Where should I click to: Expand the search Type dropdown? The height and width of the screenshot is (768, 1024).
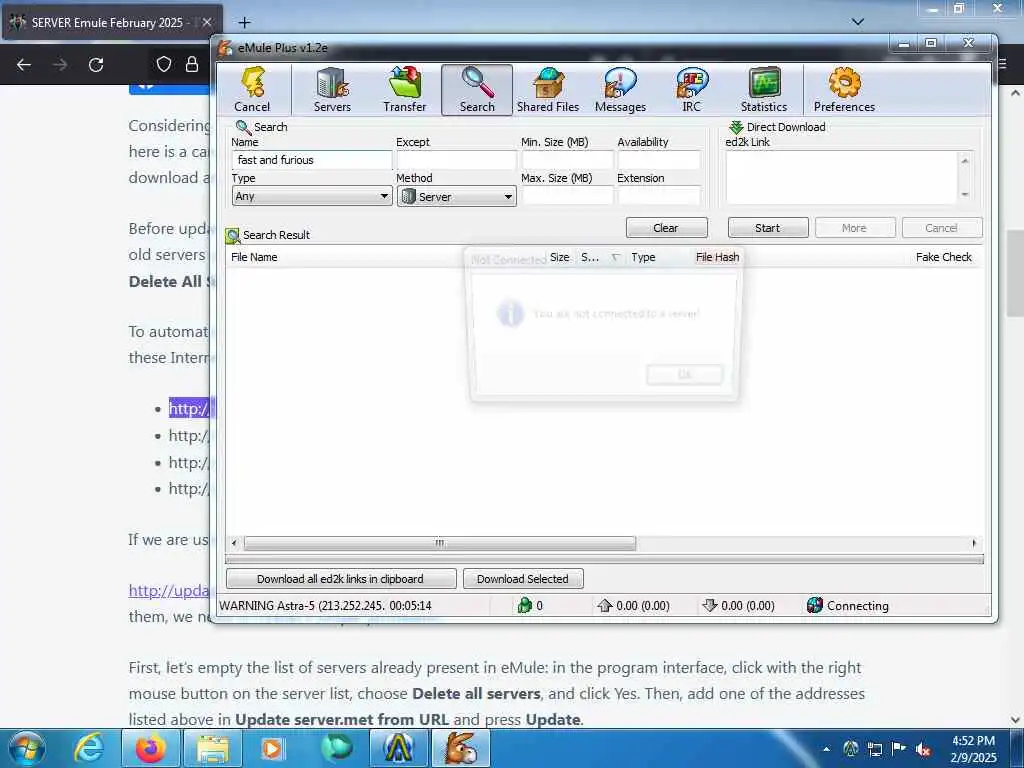[312, 196]
